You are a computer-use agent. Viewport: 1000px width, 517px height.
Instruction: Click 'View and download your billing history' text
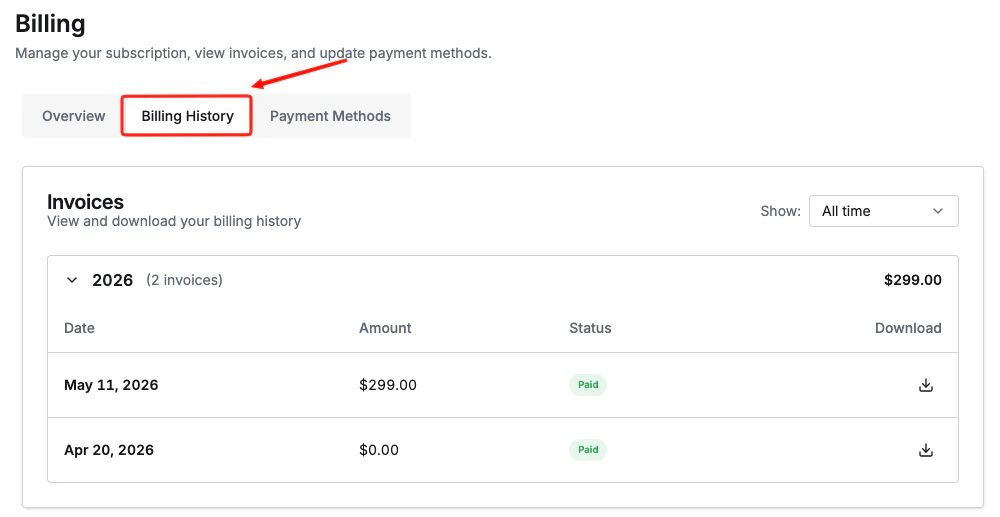174,221
